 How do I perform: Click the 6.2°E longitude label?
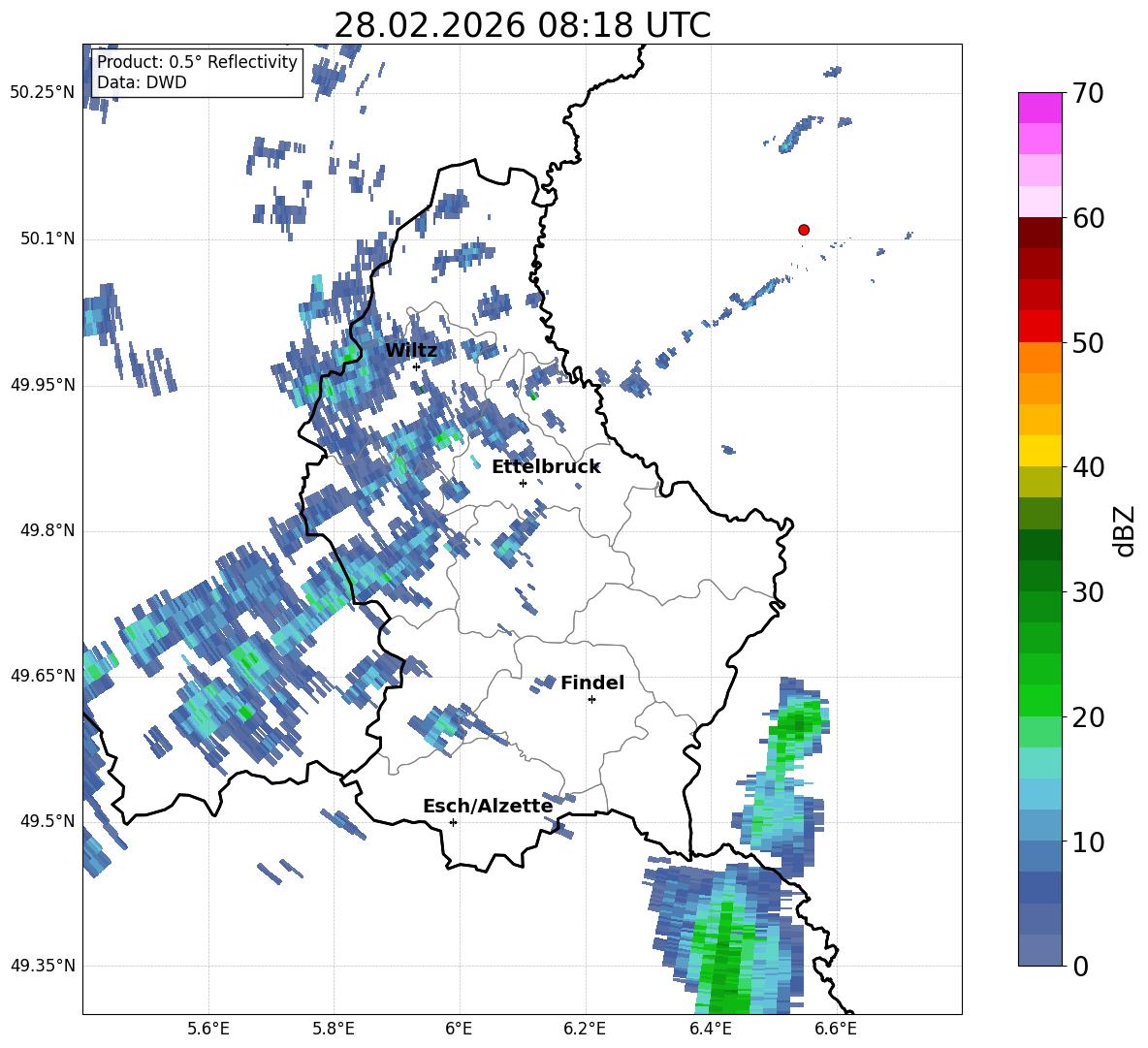tap(585, 1029)
